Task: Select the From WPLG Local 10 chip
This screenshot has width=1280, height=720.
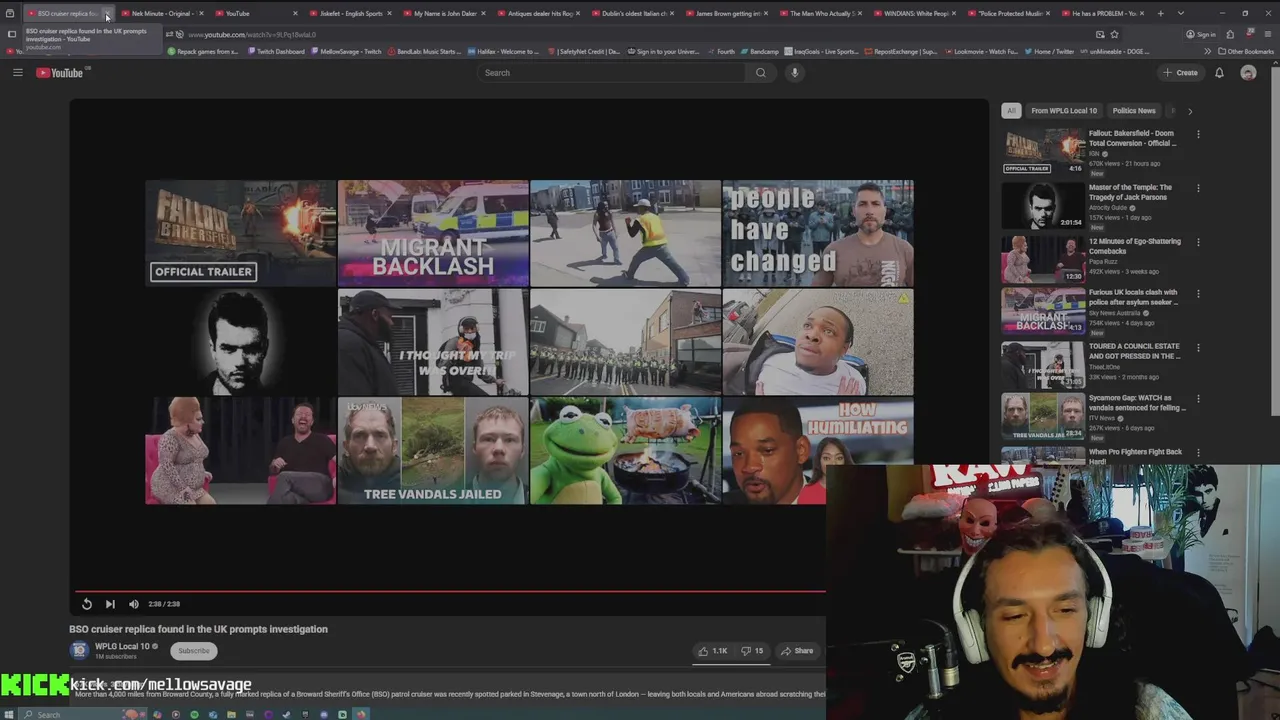Action: pos(1064,111)
